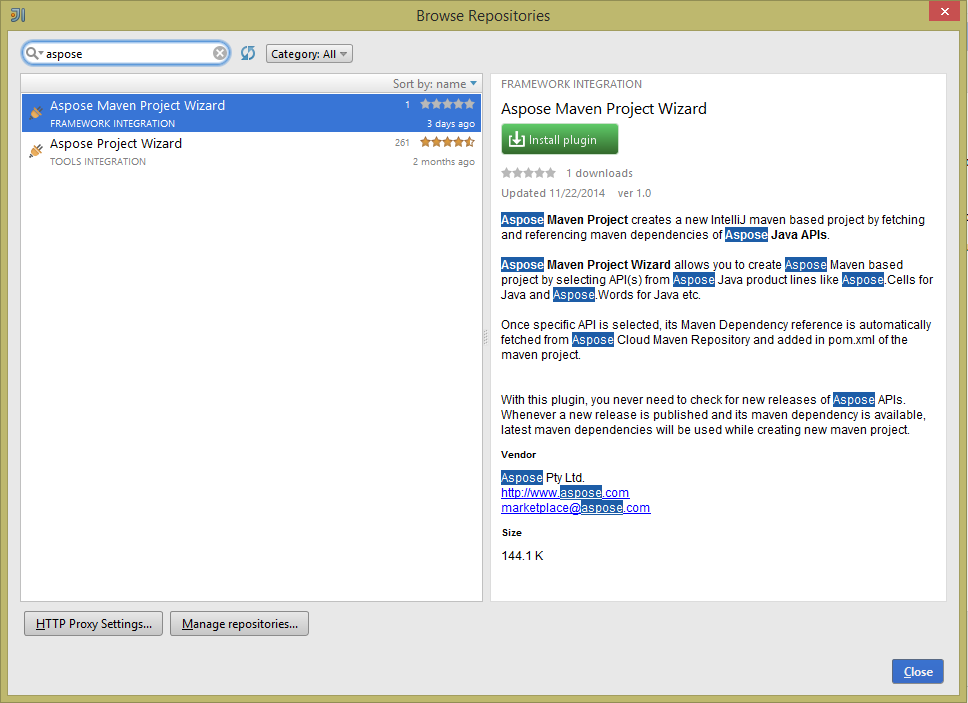Clear search text using the X icon
This screenshot has height=703, width=968.
point(219,52)
